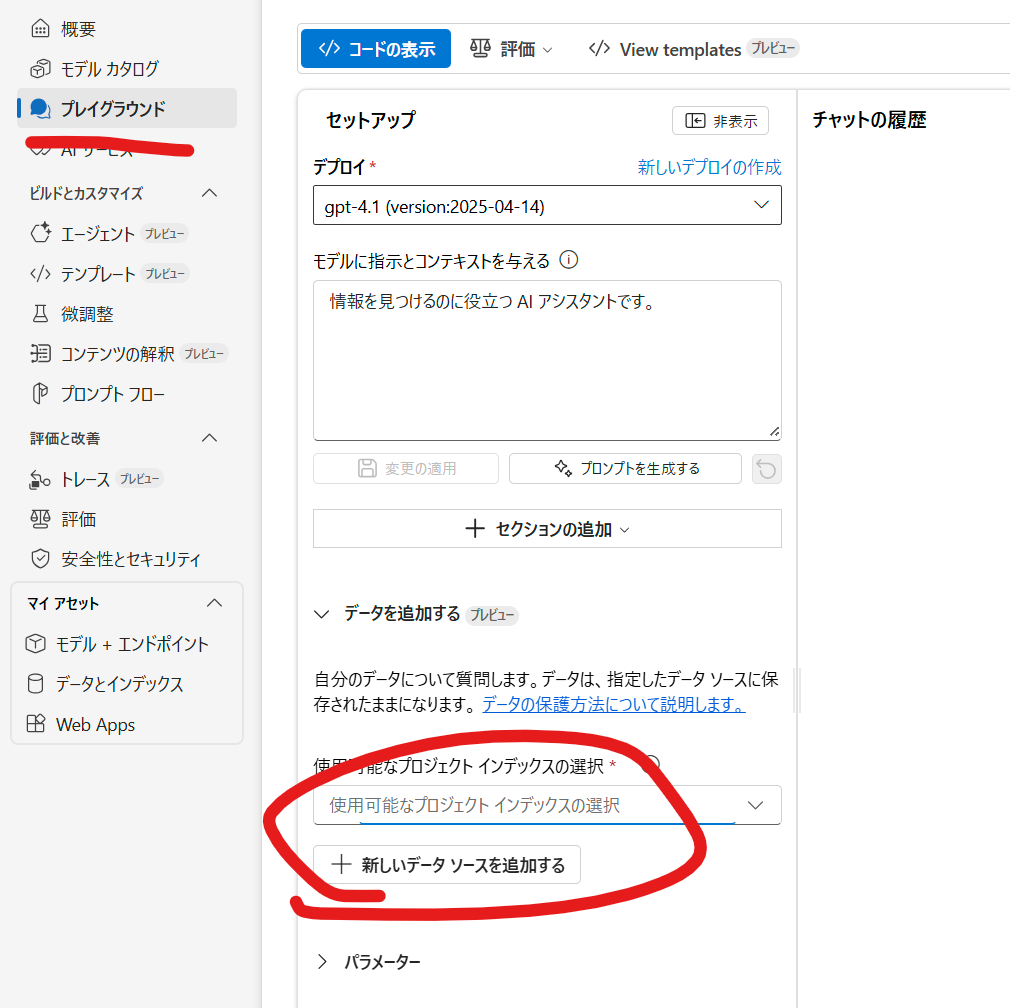
Task: Open the 評価 dropdown in the toolbar
Action: (511, 49)
